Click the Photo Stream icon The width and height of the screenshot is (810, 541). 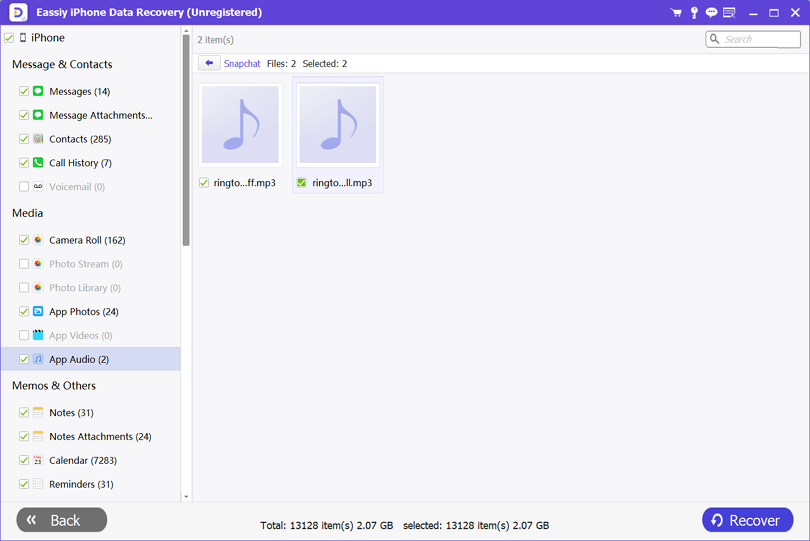(x=38, y=264)
